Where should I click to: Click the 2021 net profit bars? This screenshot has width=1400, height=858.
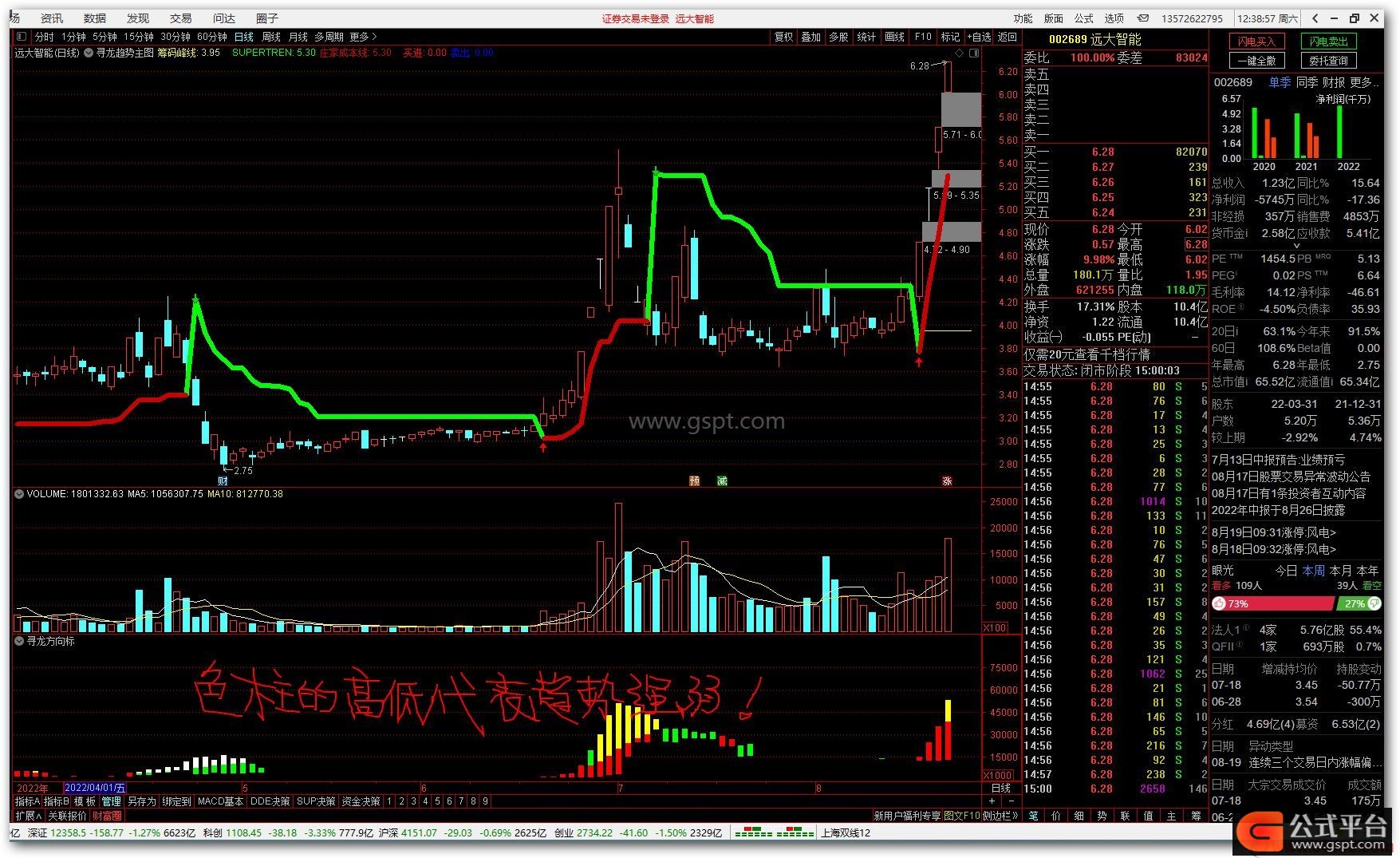pyautogui.click(x=1307, y=135)
